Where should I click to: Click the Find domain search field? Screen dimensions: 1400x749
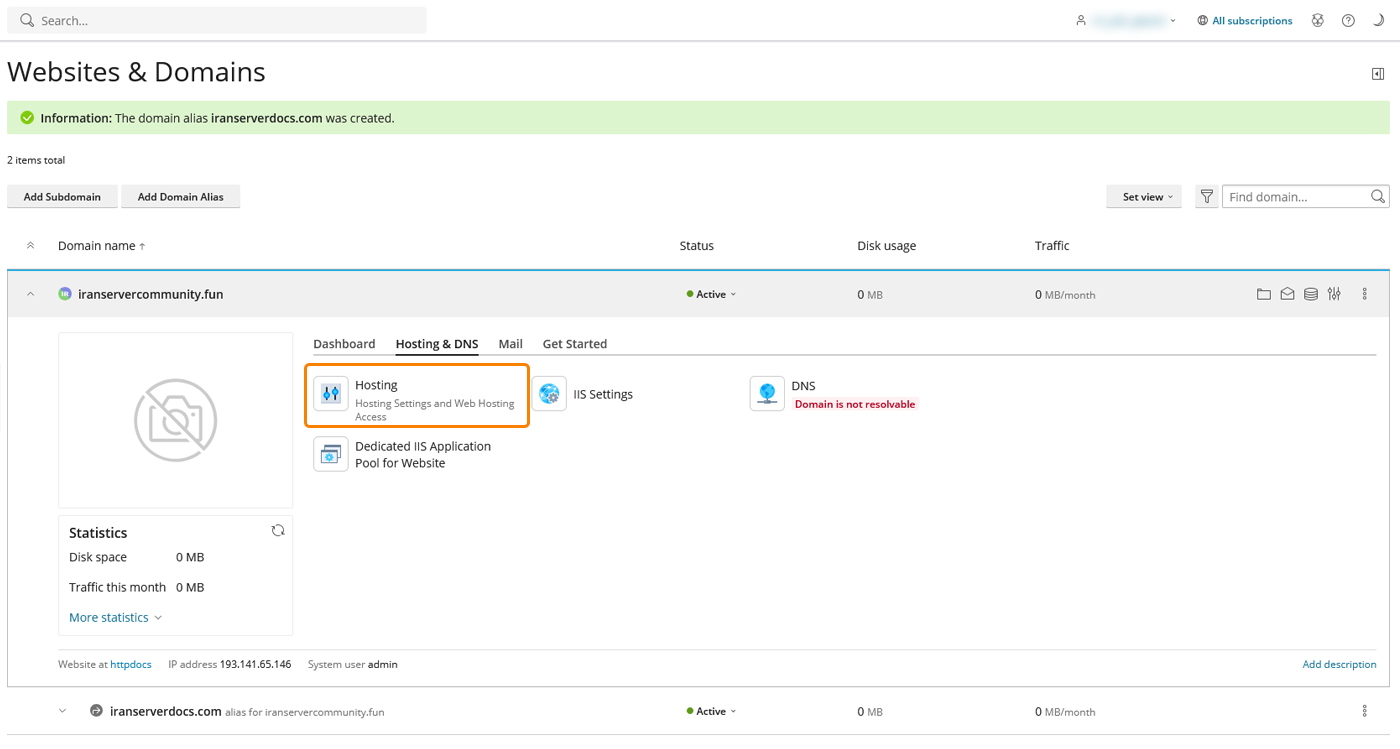click(x=1295, y=197)
